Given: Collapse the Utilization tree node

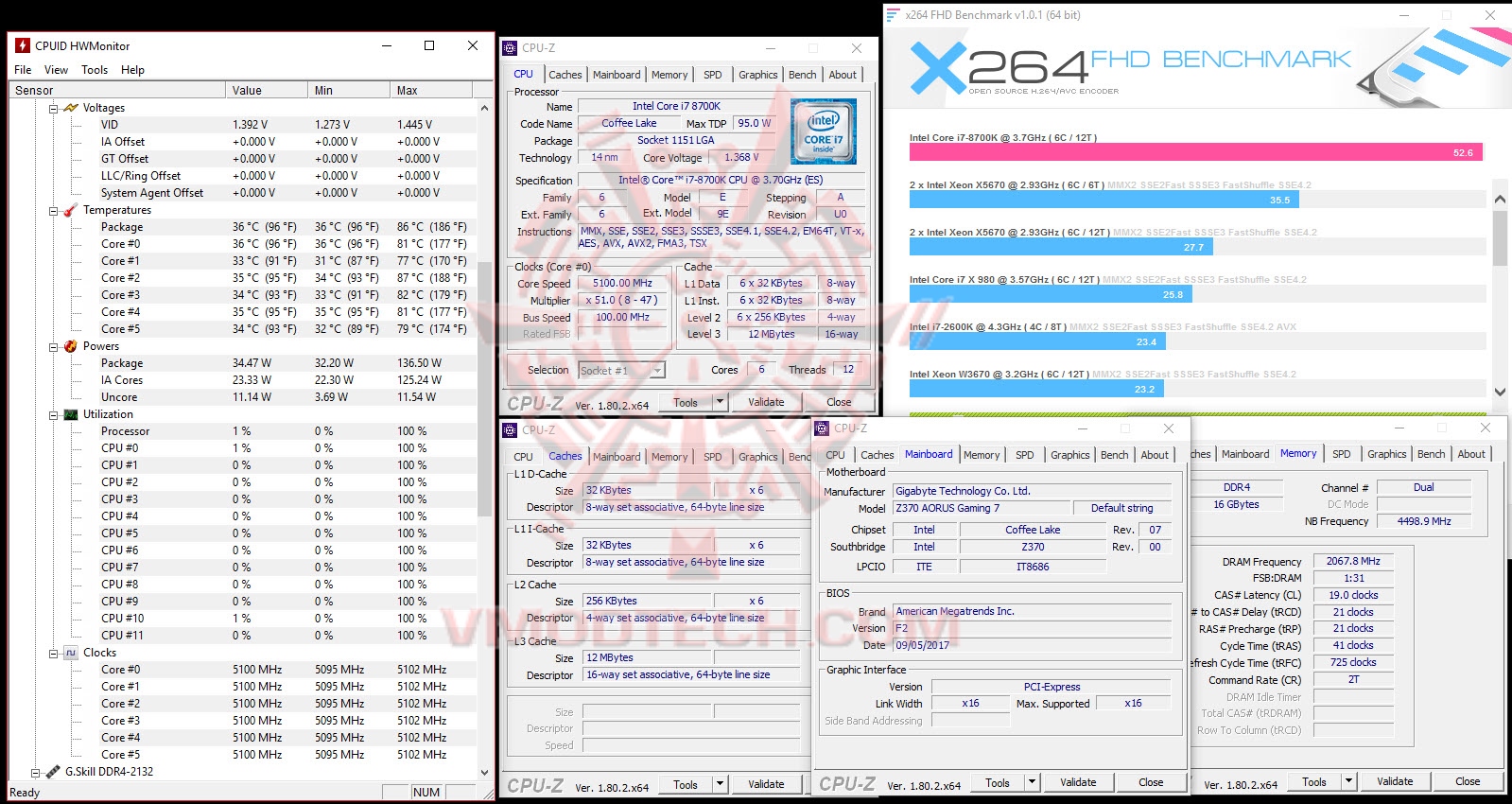Looking at the screenshot, I should coord(54,414).
